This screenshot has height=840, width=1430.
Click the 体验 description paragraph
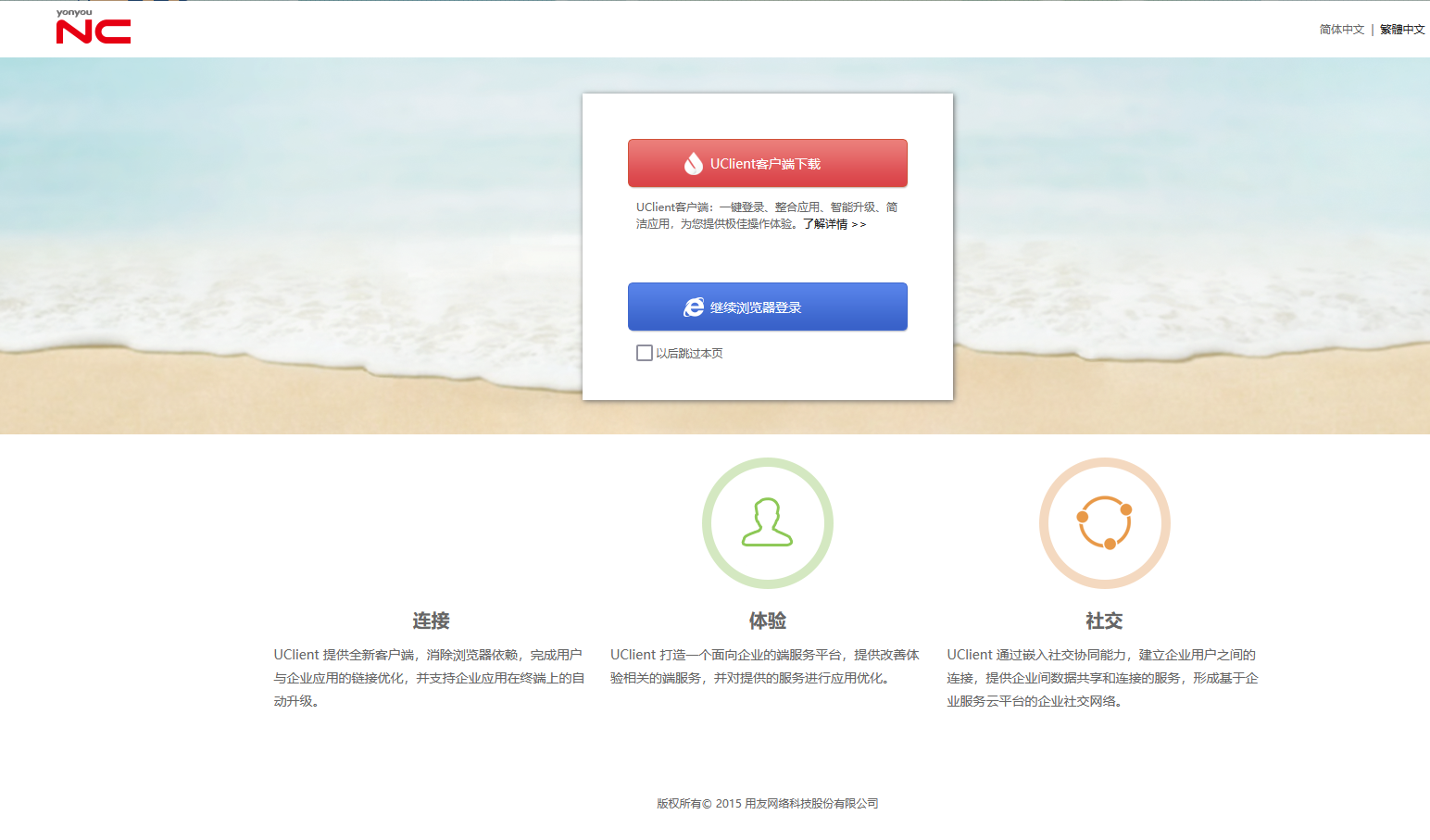point(764,667)
